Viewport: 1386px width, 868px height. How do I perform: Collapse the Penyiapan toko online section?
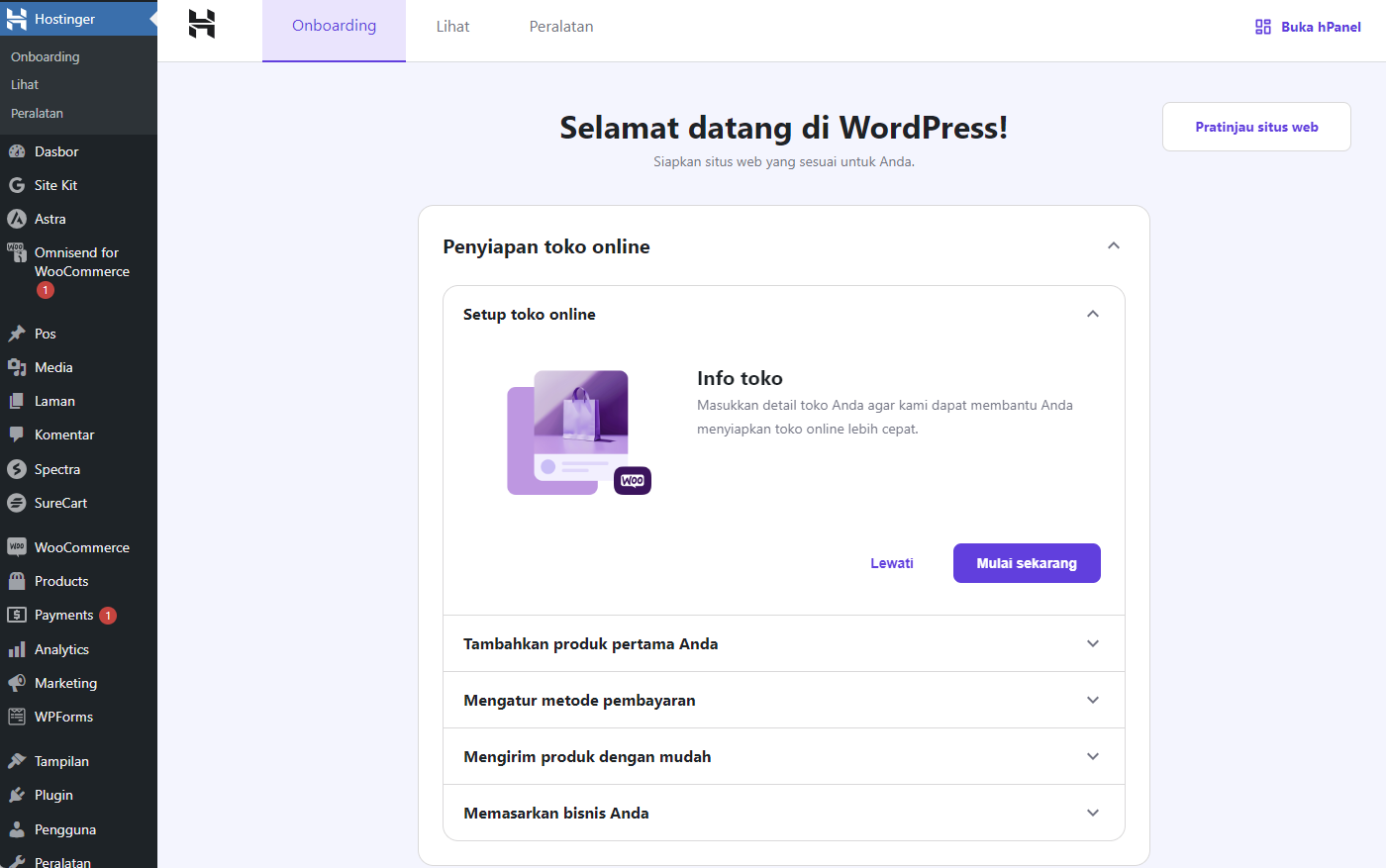1113,245
